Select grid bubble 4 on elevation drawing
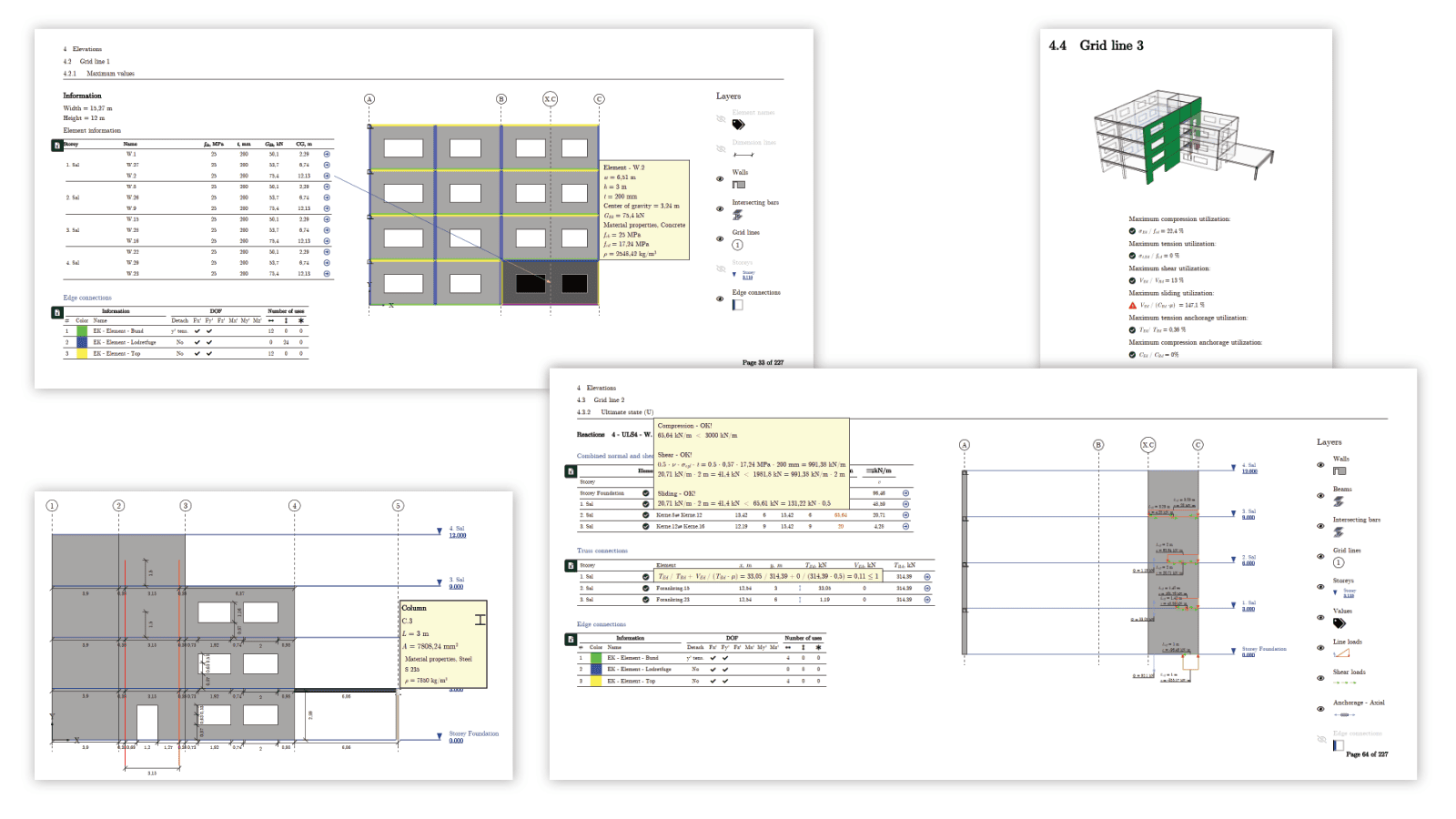Image resolution: width=1456 pixels, height=819 pixels. [294, 505]
